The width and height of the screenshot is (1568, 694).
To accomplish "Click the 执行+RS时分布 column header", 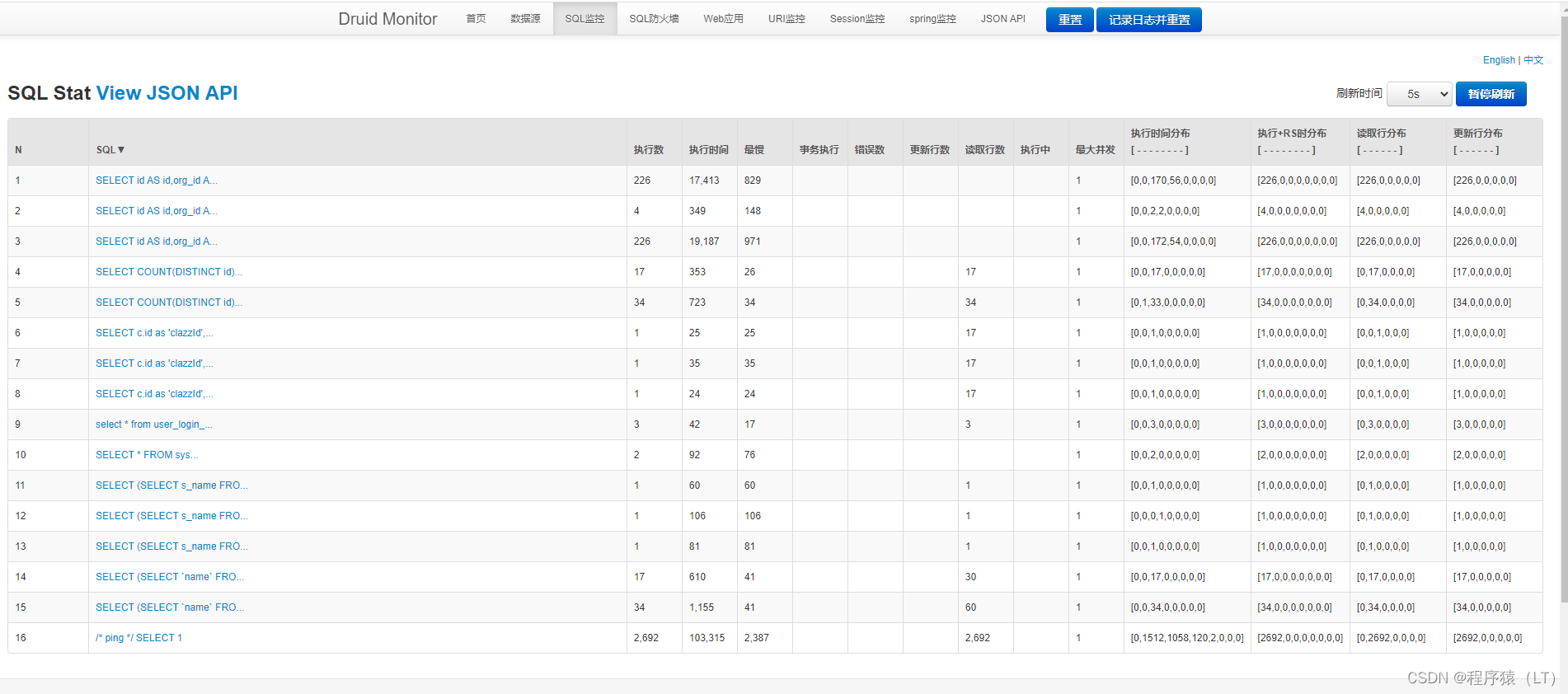I will (x=1291, y=134).
